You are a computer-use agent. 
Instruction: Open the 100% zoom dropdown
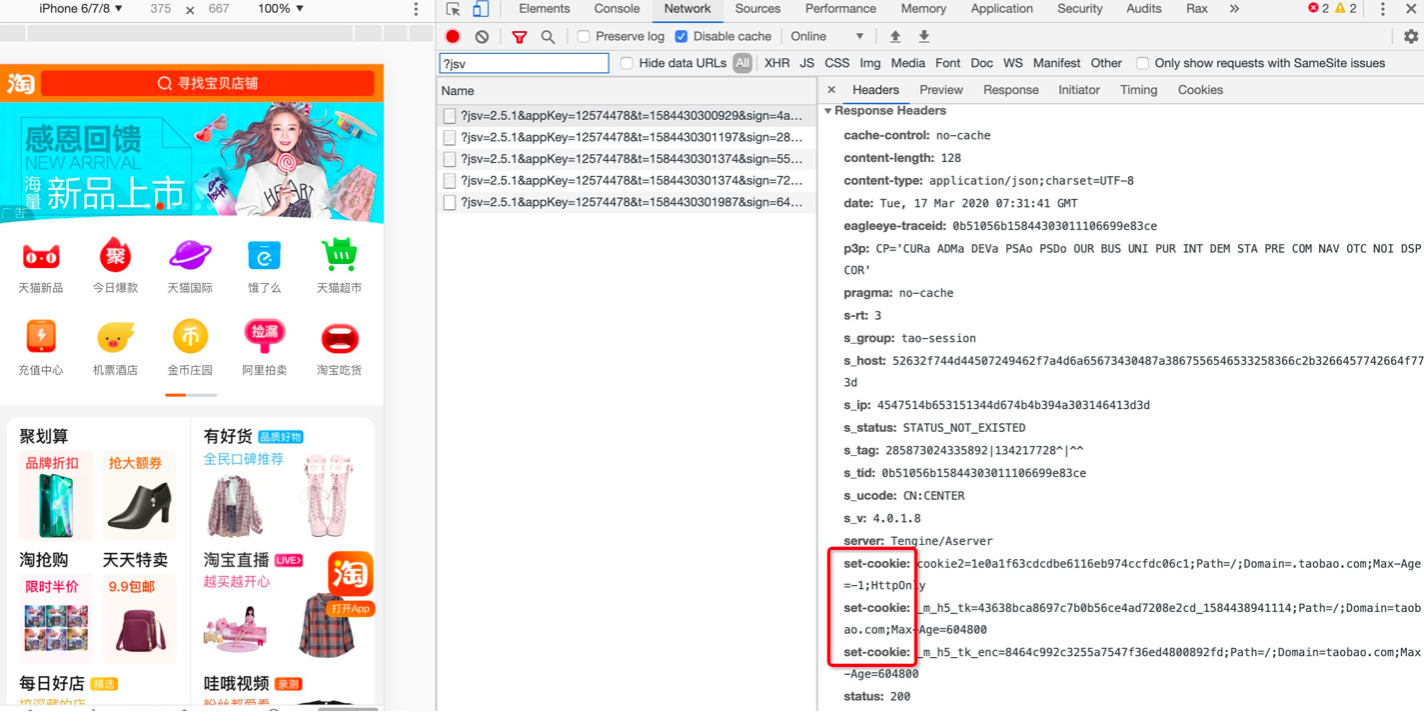coord(280,8)
